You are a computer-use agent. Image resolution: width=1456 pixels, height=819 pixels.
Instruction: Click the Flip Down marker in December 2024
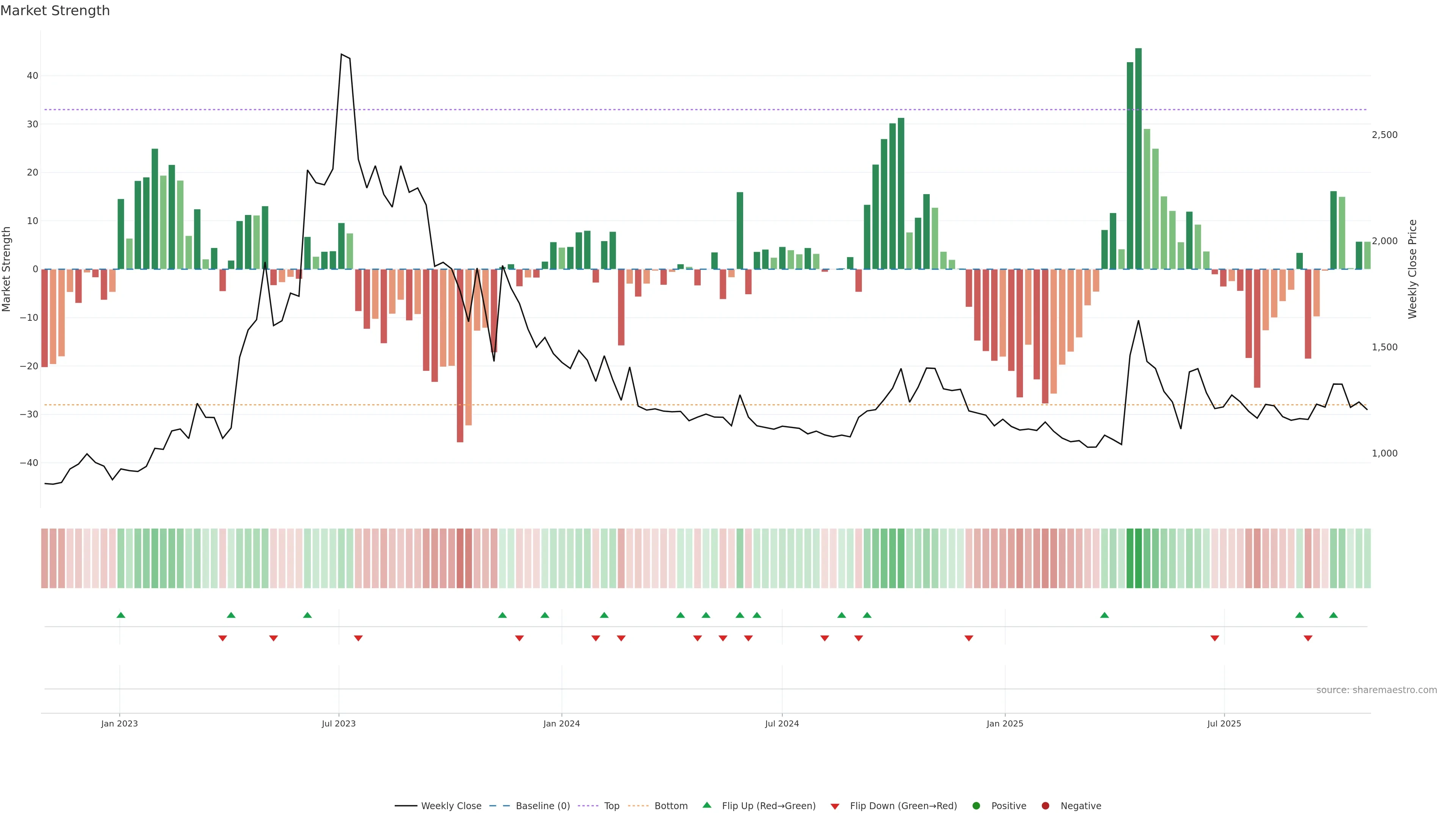click(969, 638)
